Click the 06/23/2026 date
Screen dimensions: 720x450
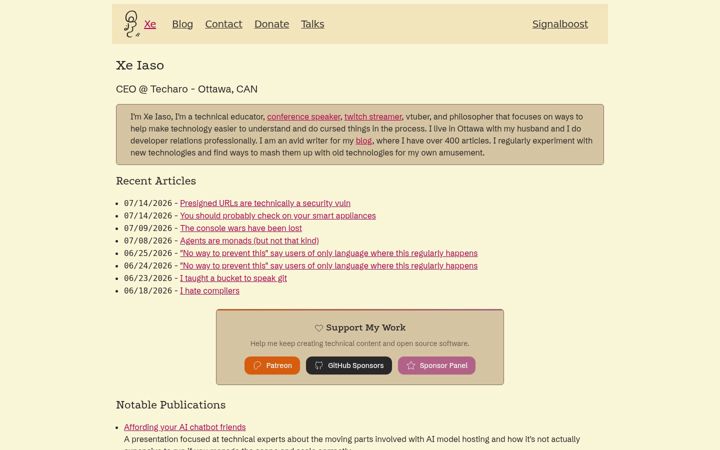(148, 278)
